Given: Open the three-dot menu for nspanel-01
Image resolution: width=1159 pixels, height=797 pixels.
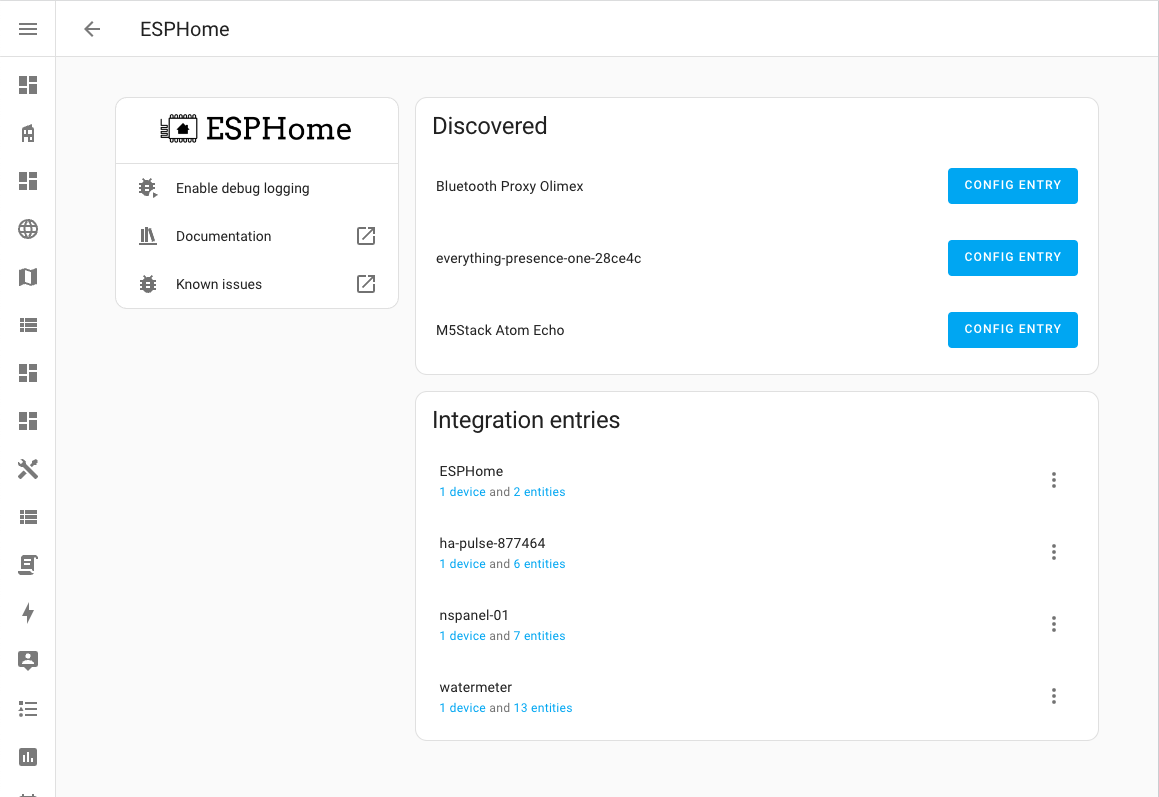Looking at the screenshot, I should tap(1053, 624).
